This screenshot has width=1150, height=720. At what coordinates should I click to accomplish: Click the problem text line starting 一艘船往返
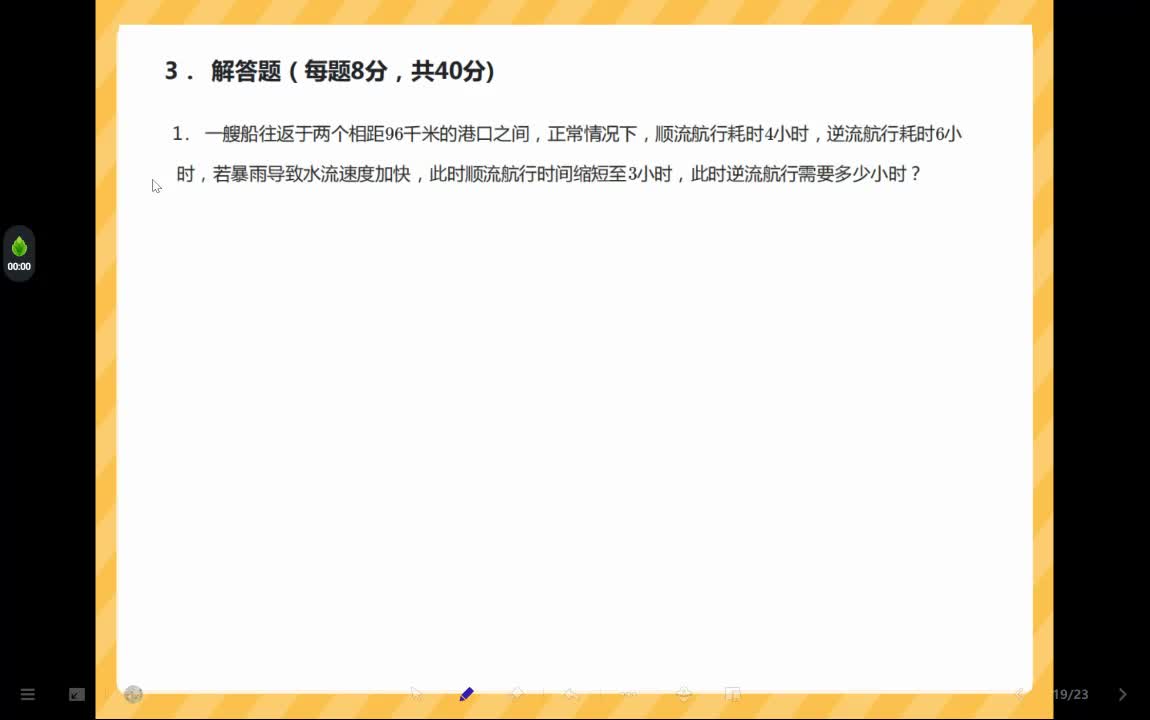coord(583,134)
